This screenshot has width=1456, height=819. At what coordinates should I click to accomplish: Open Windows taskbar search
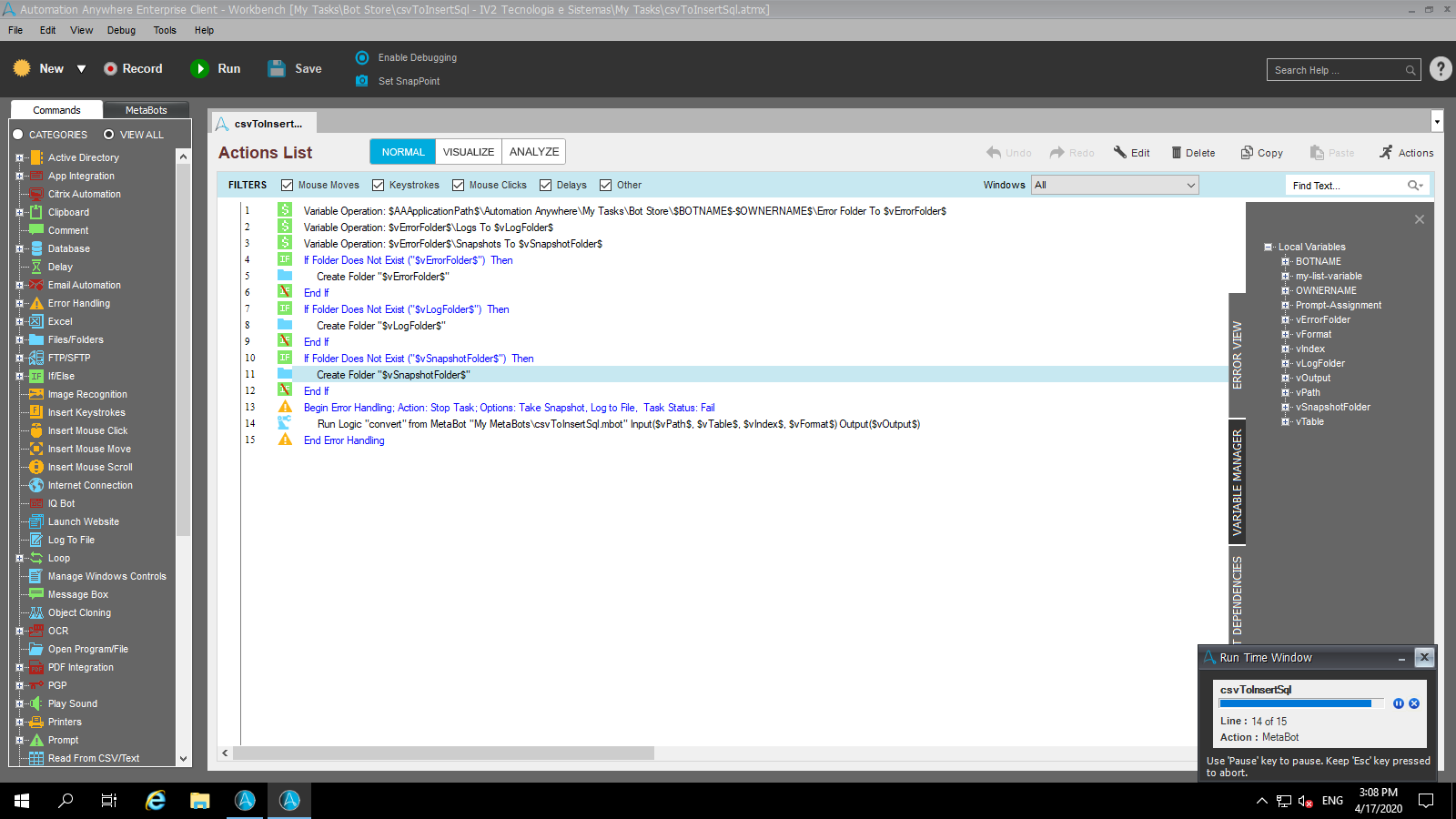(66, 801)
